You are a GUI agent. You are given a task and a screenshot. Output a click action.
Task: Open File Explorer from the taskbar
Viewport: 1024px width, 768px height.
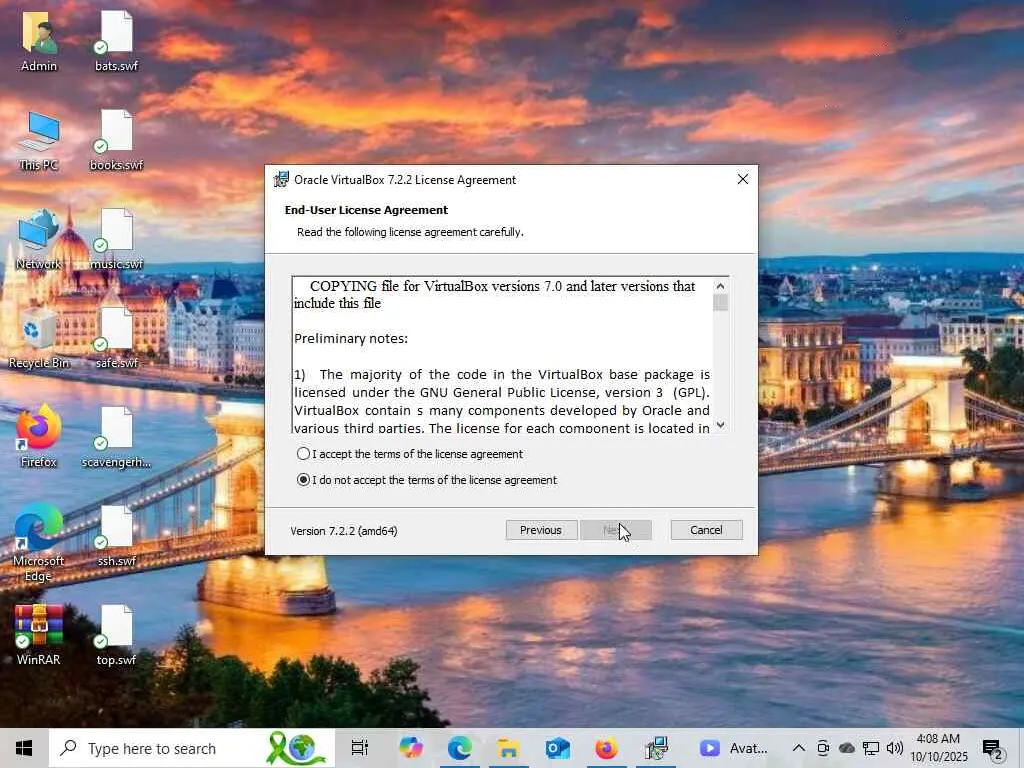click(x=509, y=748)
